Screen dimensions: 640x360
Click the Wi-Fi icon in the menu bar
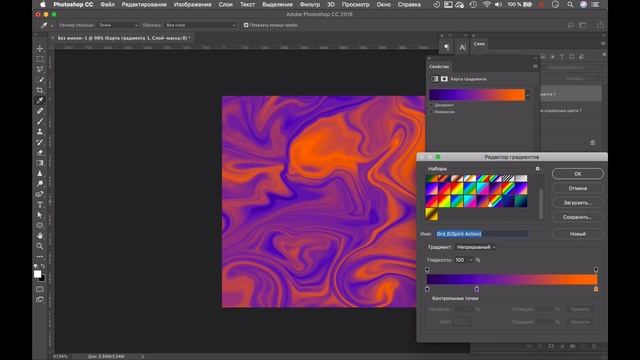pos(487,4)
